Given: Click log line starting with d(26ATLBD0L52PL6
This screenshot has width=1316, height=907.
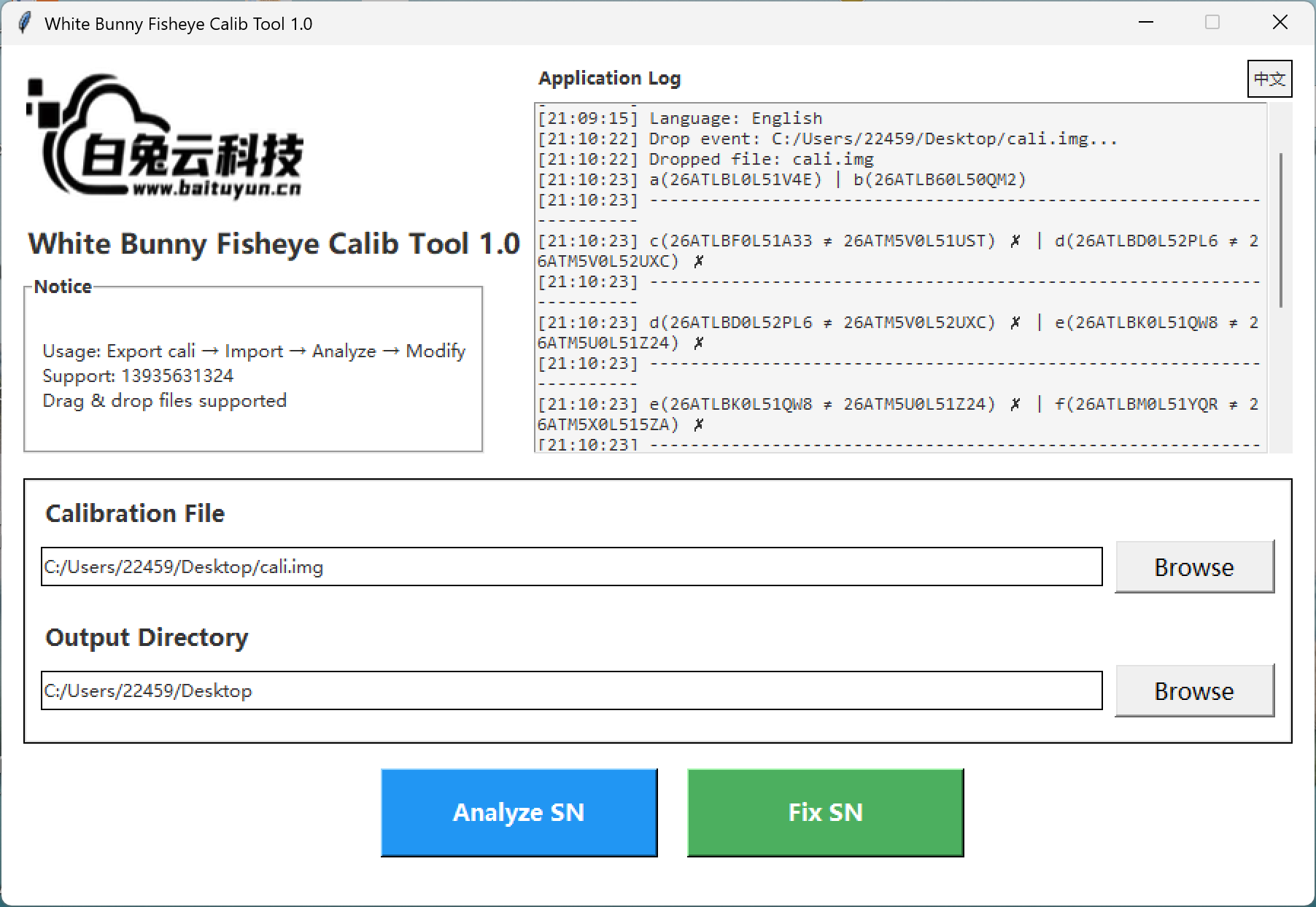Looking at the screenshot, I should click(x=898, y=332).
